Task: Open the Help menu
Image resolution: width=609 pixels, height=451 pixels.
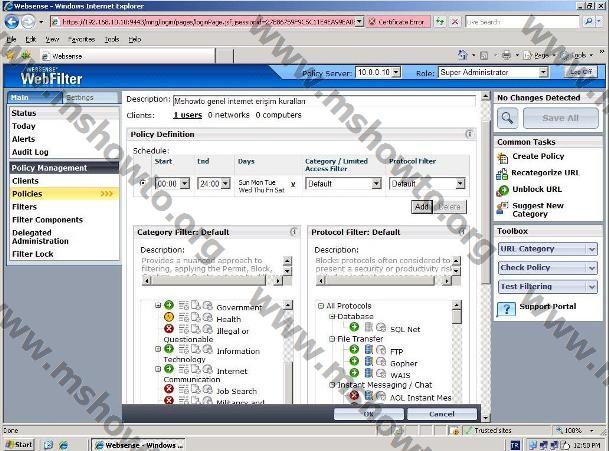Action: pos(134,39)
